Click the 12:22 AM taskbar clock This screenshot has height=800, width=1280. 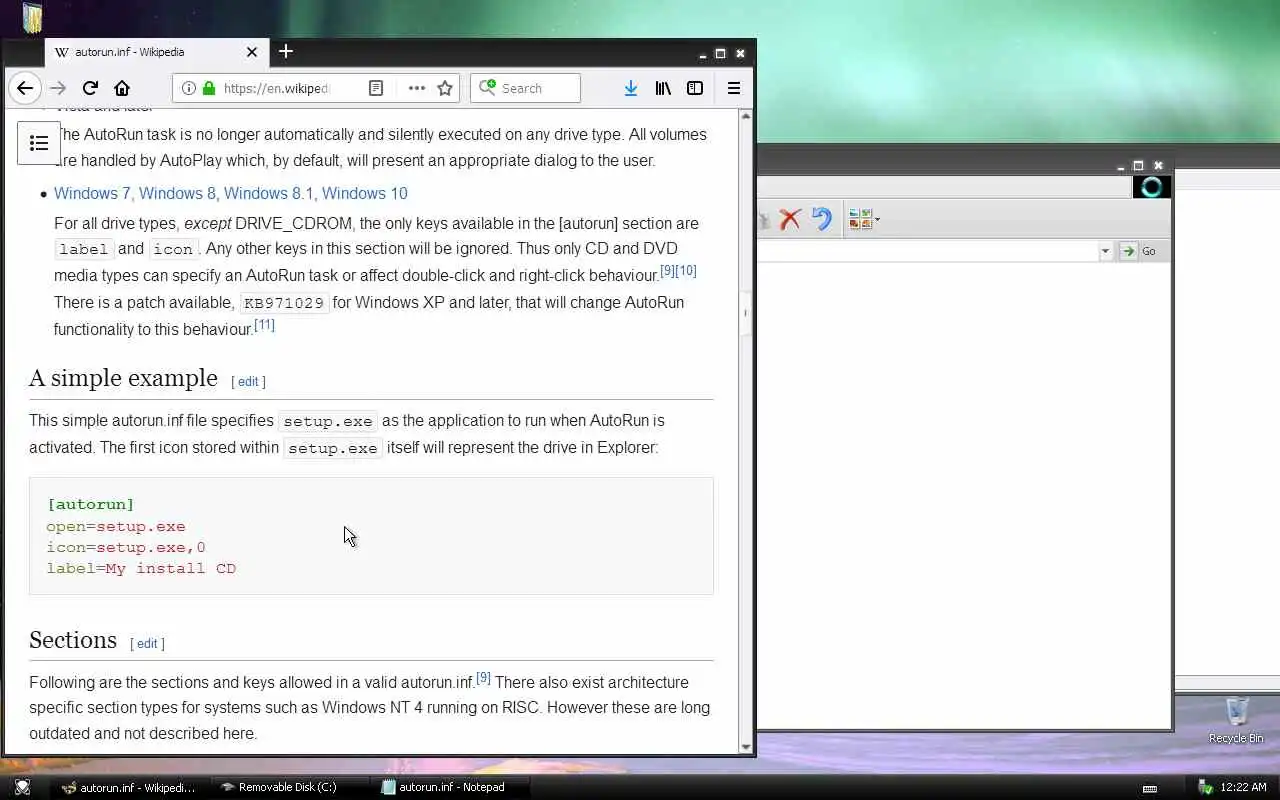tap(1243, 787)
